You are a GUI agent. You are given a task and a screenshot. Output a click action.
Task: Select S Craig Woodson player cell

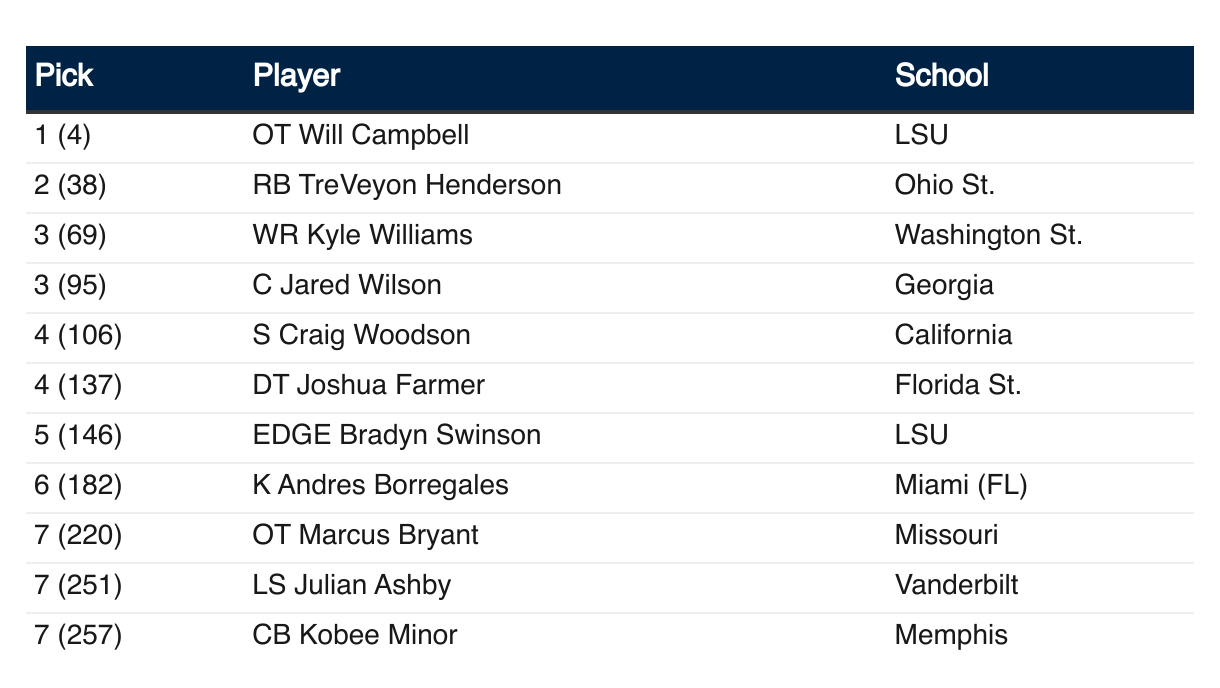361,335
